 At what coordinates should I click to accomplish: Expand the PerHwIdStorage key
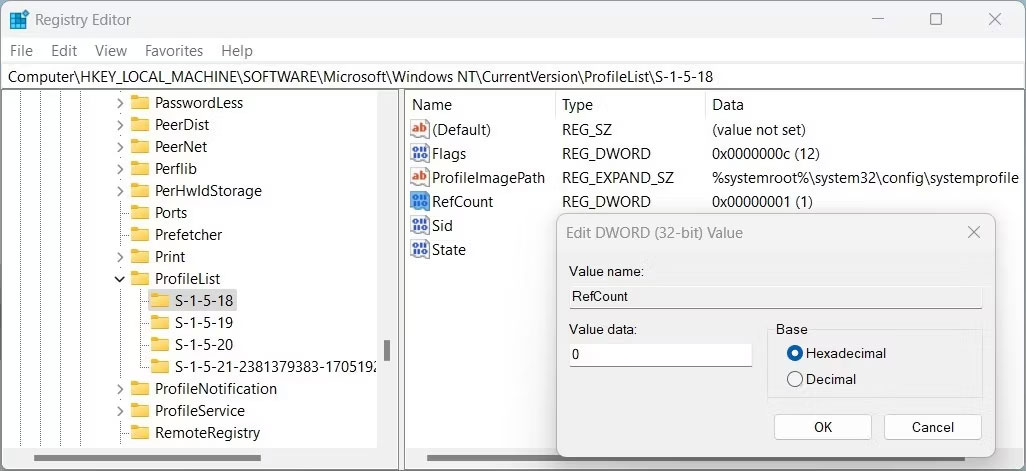pos(120,191)
